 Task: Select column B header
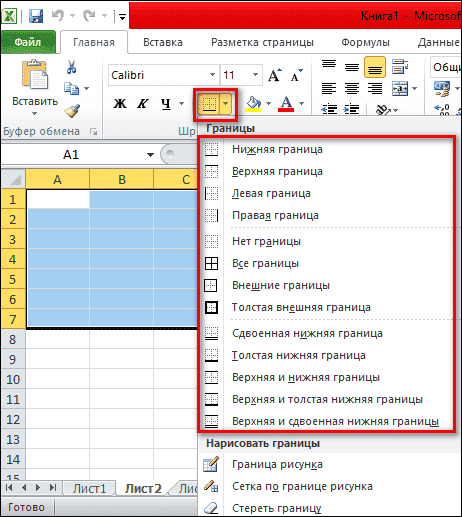(122, 180)
